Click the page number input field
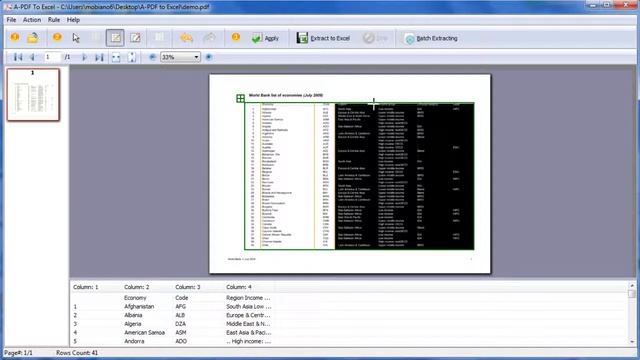 coord(52,57)
